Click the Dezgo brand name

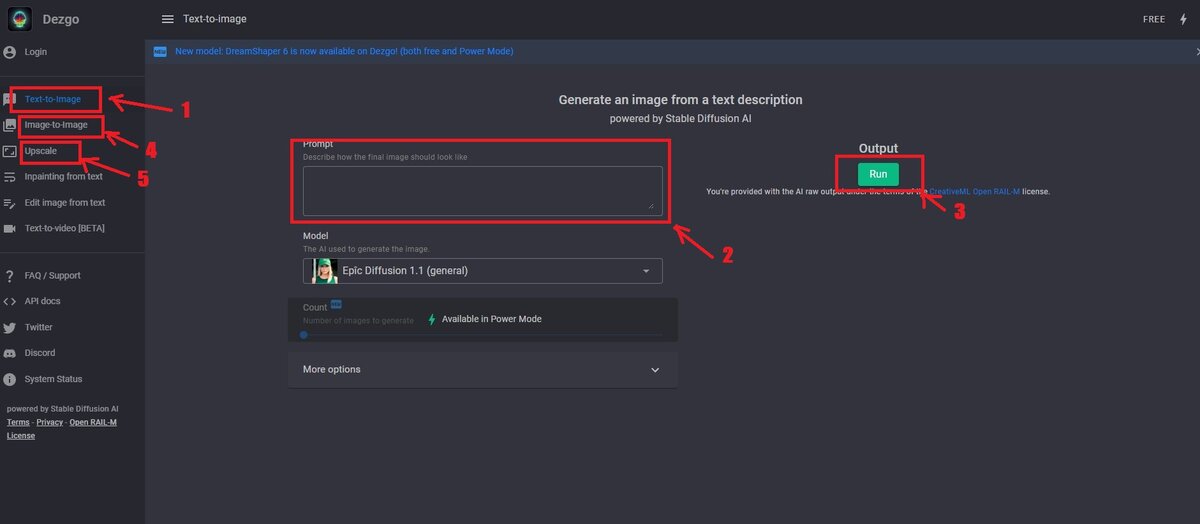[60, 19]
